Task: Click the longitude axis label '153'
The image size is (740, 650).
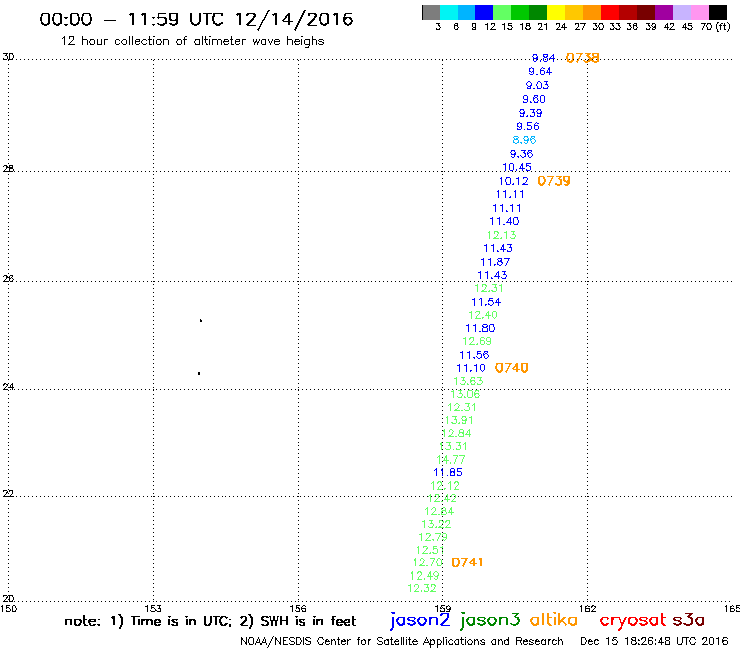Action: tap(153, 608)
